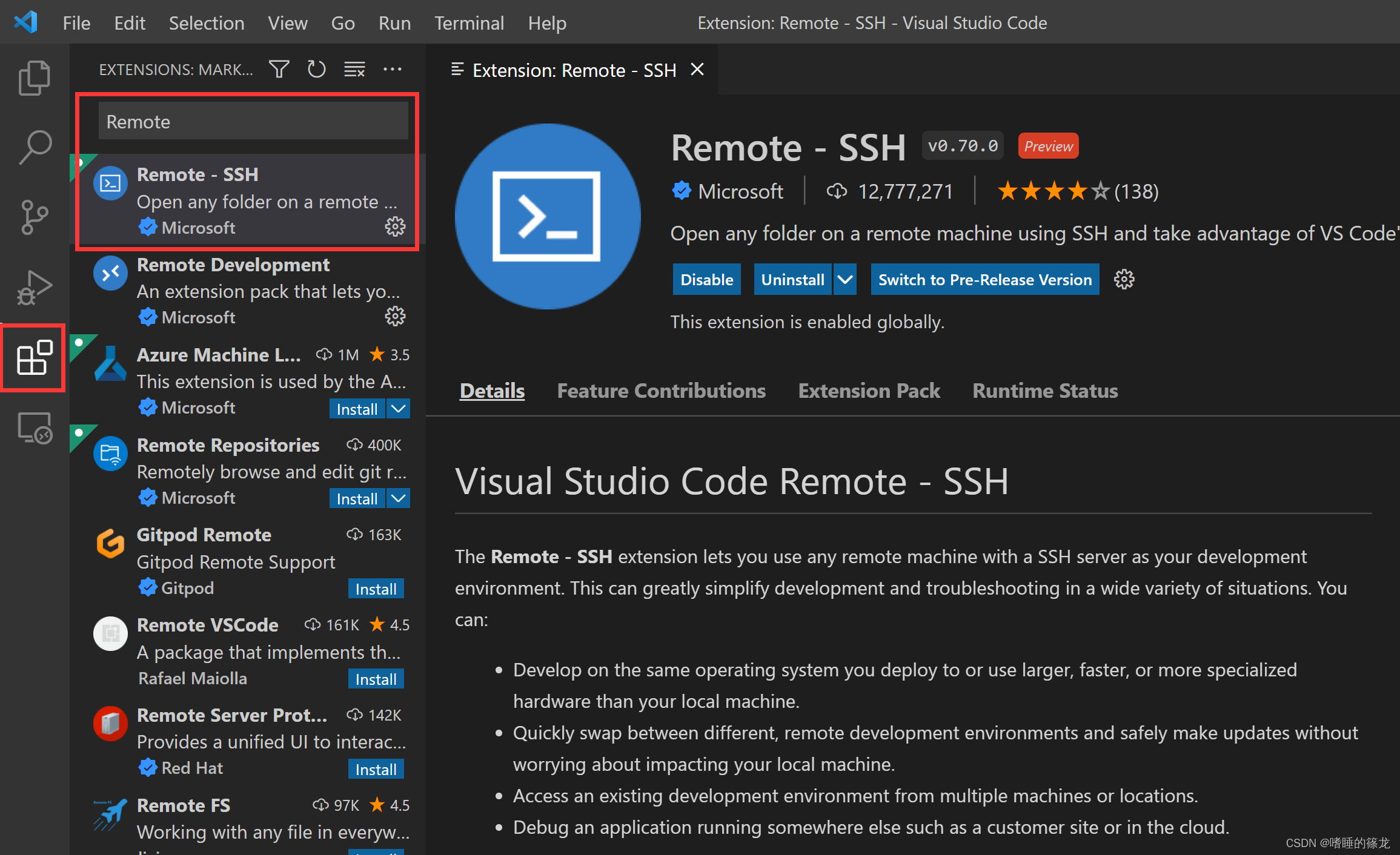
Task: Click the extensions search box containing Remote
Action: pyautogui.click(x=253, y=122)
